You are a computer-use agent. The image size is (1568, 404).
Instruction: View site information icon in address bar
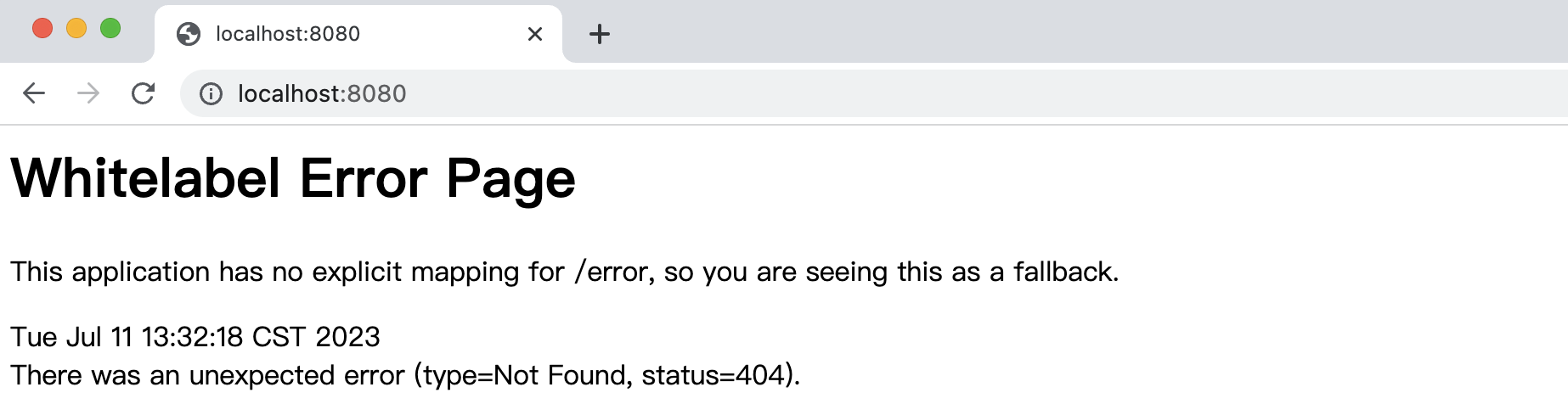tap(211, 93)
